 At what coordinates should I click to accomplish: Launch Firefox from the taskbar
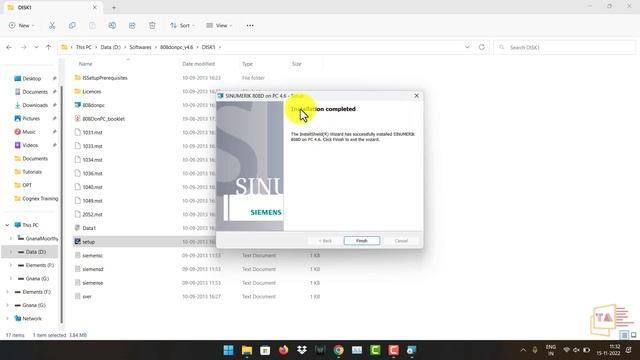[283, 350]
